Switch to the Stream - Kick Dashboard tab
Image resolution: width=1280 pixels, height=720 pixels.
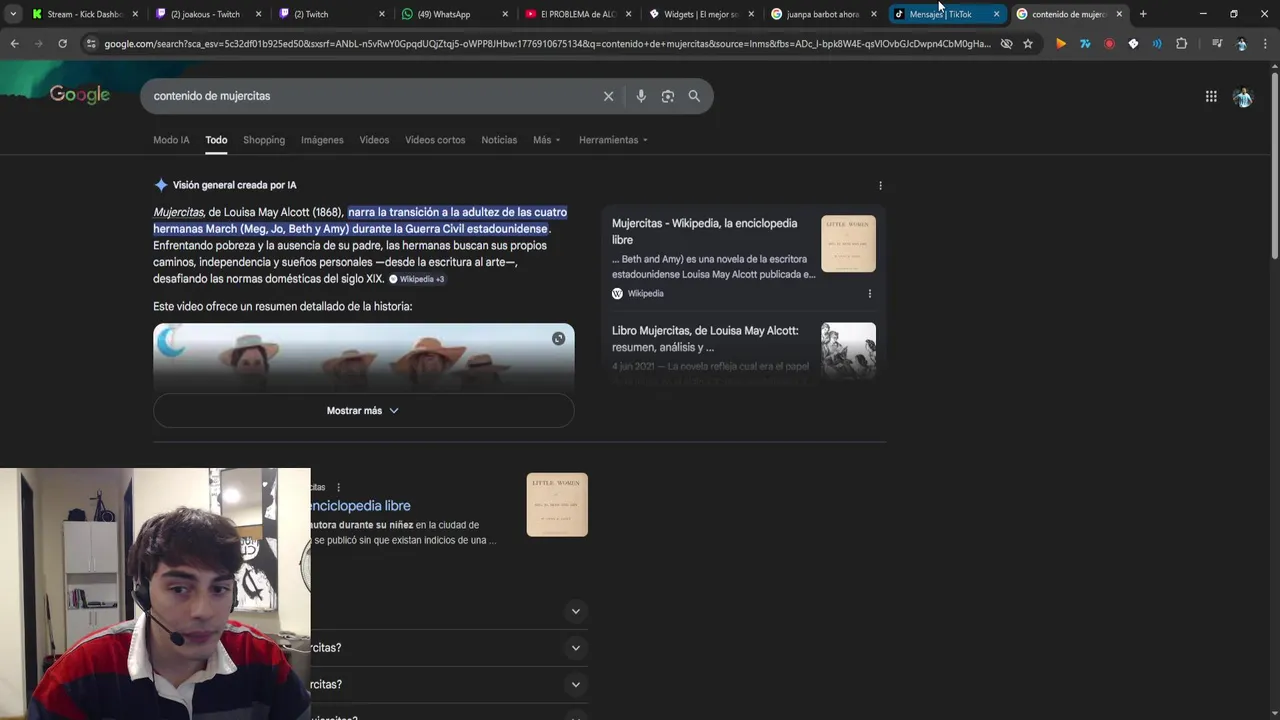84,14
